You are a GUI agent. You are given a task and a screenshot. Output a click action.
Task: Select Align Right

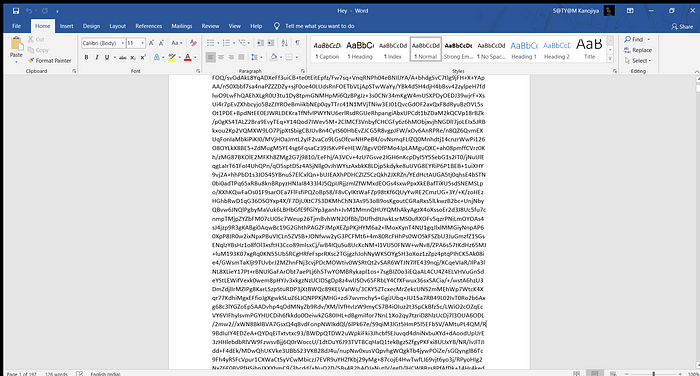click(x=231, y=58)
